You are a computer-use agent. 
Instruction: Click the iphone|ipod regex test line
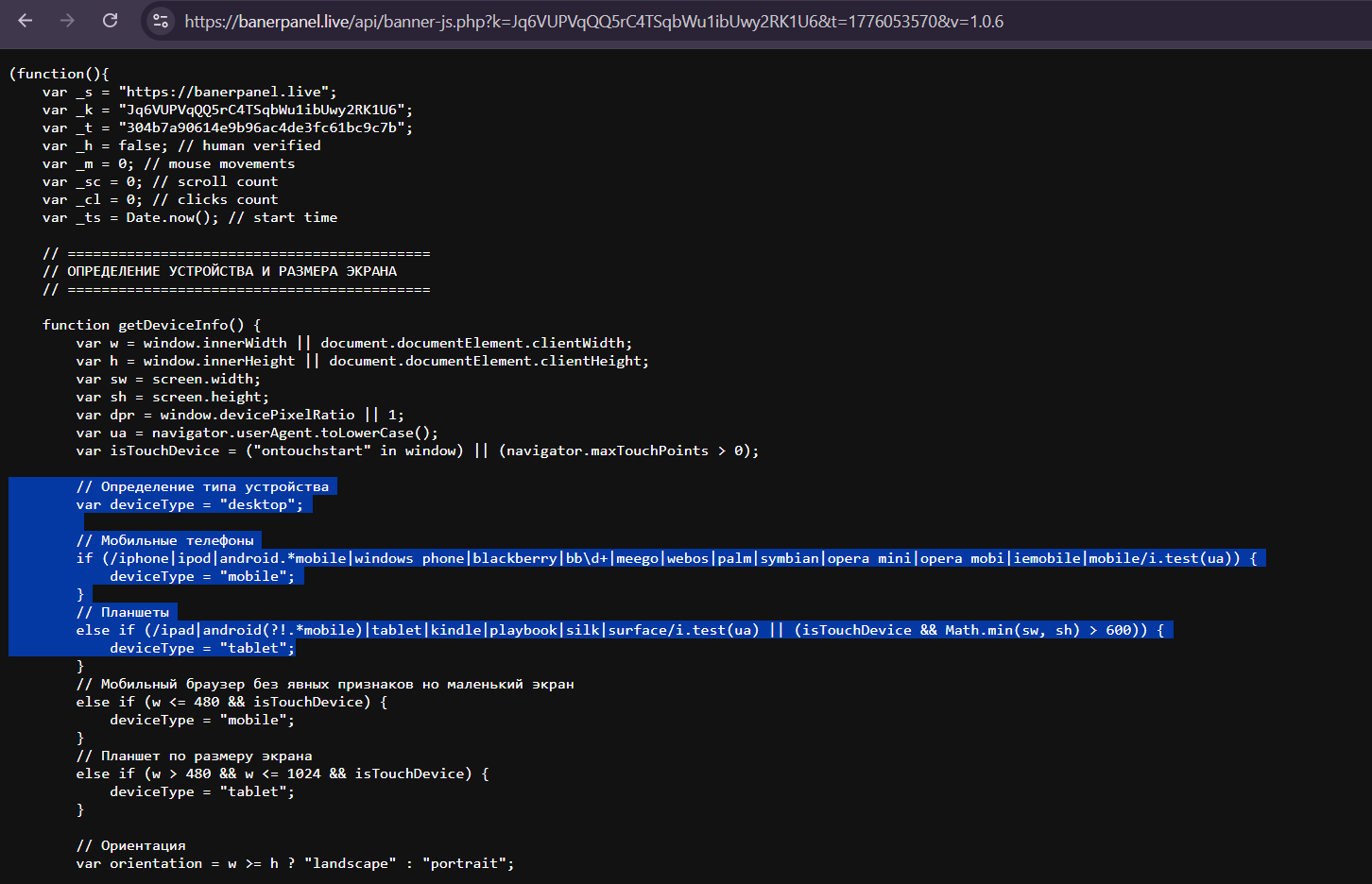(666, 558)
